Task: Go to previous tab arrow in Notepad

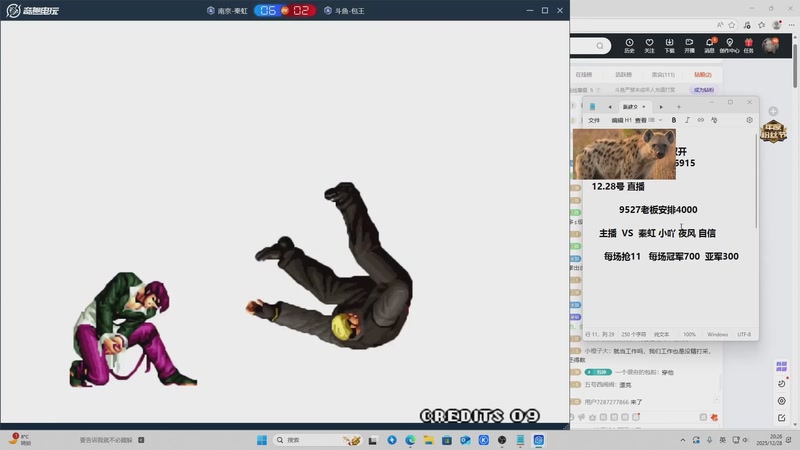Action: click(x=610, y=107)
